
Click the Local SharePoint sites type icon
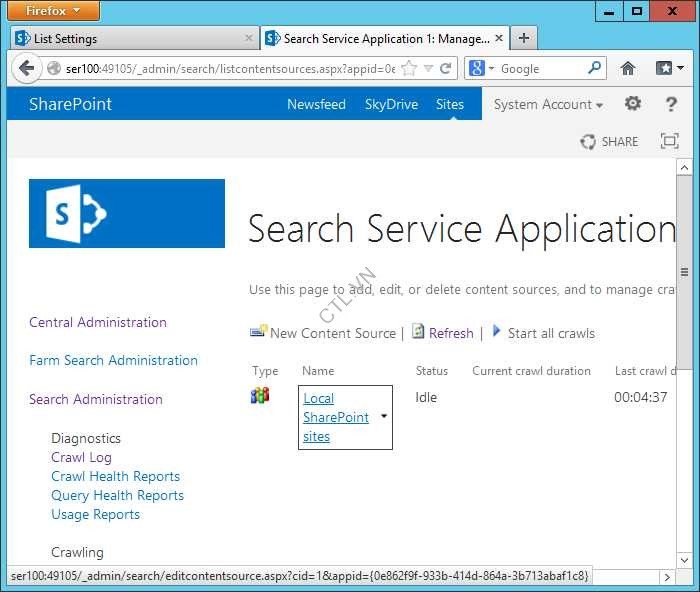point(260,396)
